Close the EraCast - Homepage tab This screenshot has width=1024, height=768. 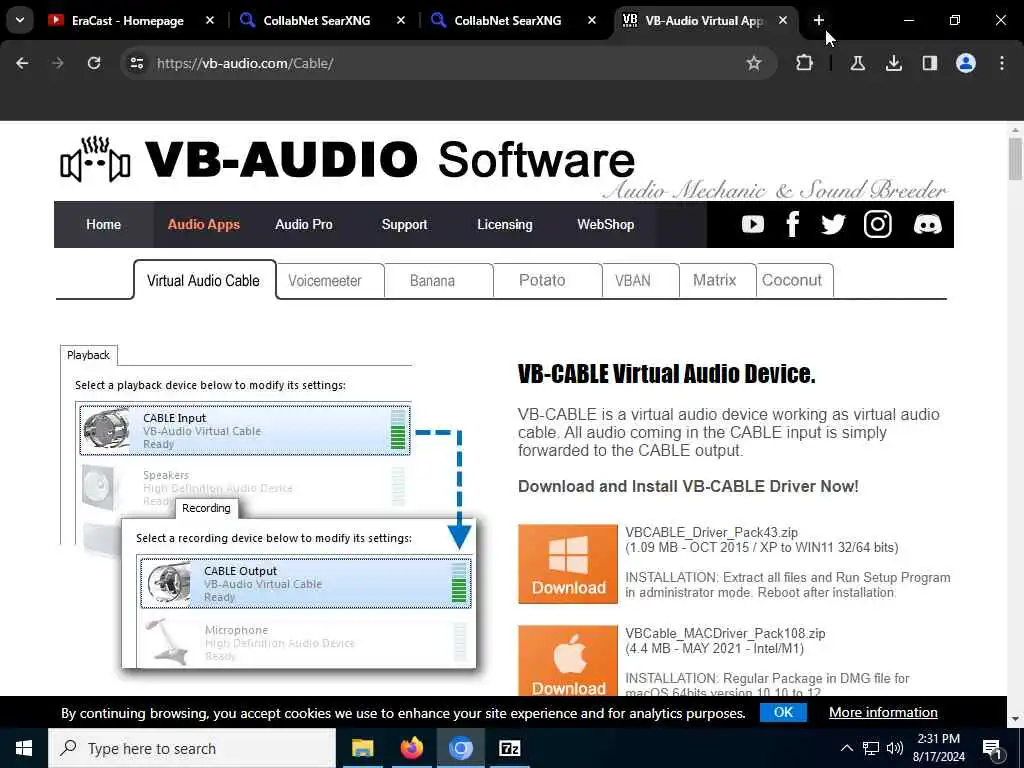(210, 21)
